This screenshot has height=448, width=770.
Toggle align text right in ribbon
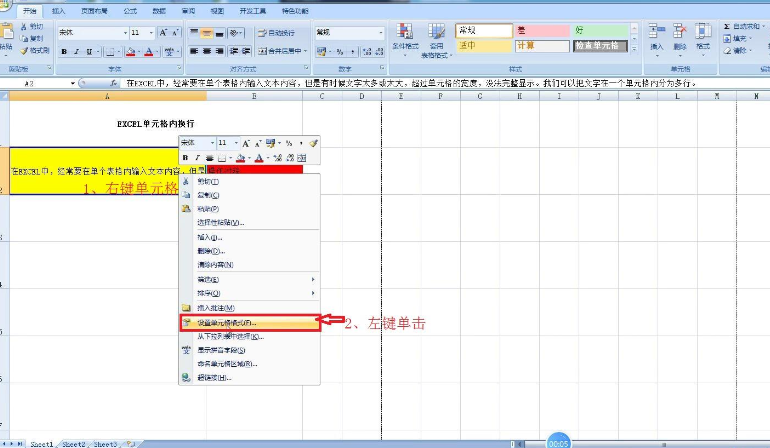tap(220, 51)
